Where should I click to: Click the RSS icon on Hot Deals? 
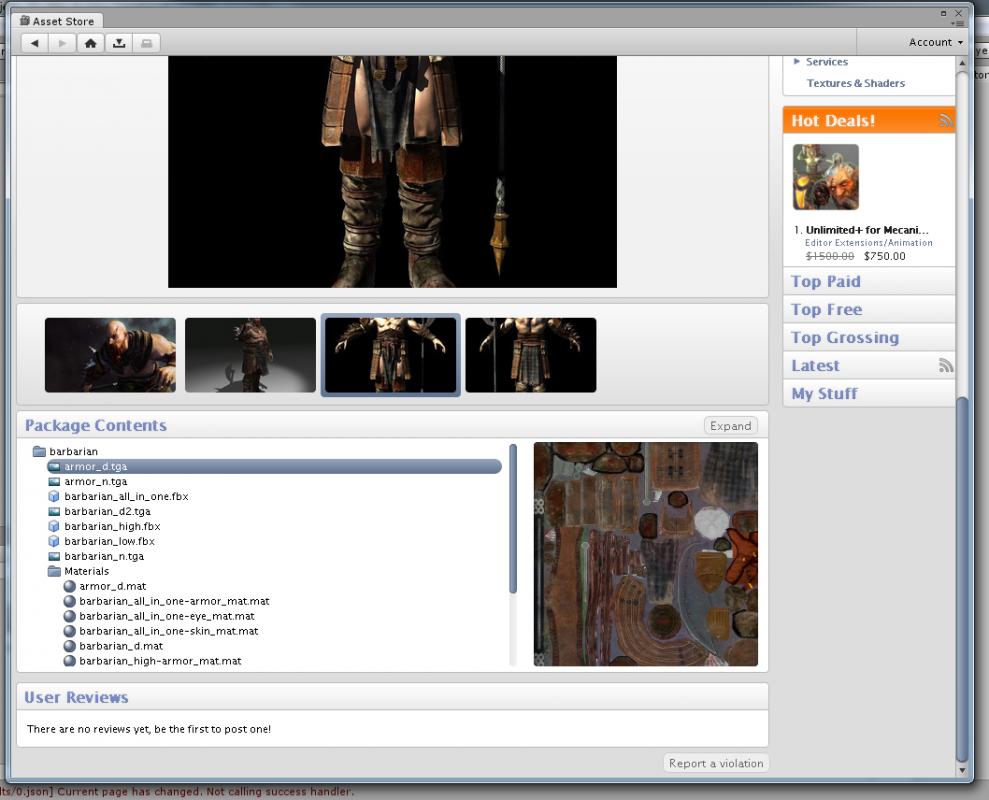click(945, 121)
